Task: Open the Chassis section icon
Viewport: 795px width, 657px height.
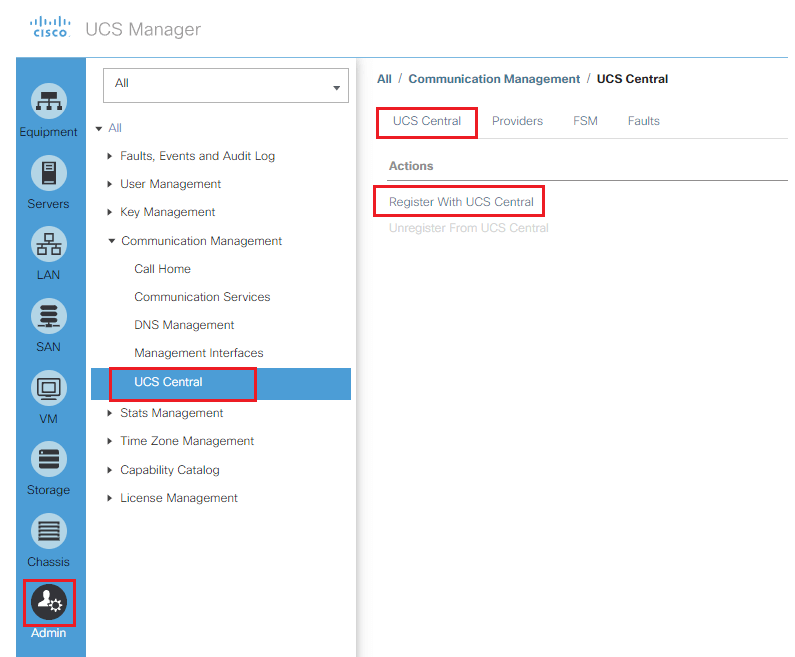Action: [49, 531]
